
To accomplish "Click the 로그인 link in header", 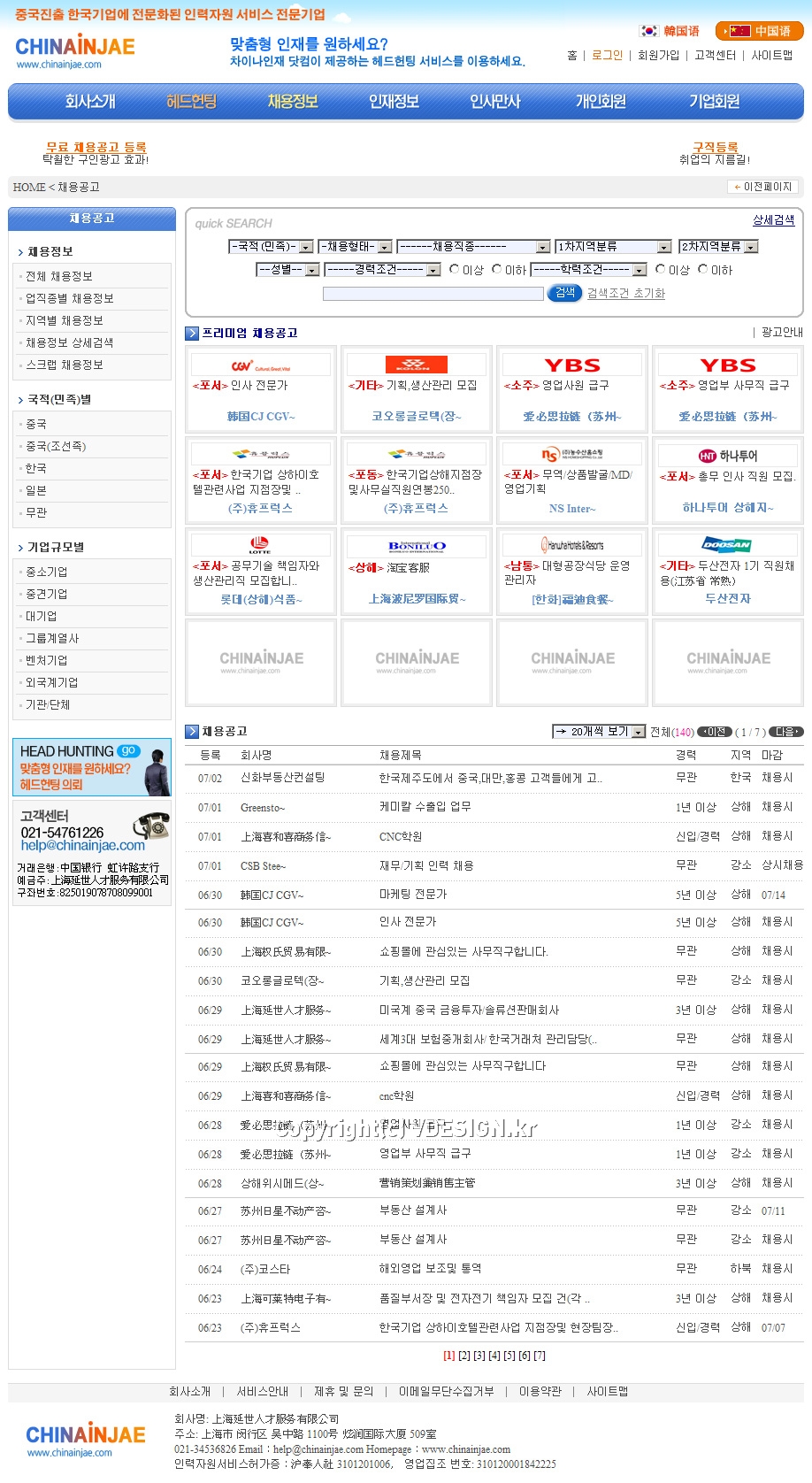I will (607, 55).
